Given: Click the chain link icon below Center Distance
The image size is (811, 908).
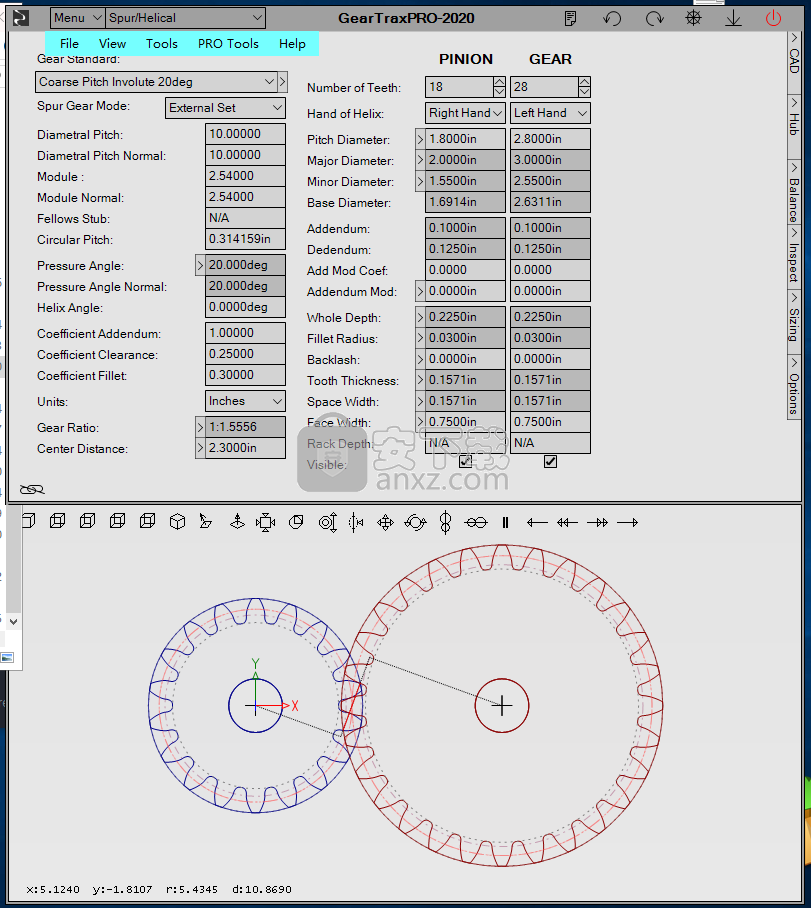Looking at the screenshot, I should pos(32,490).
